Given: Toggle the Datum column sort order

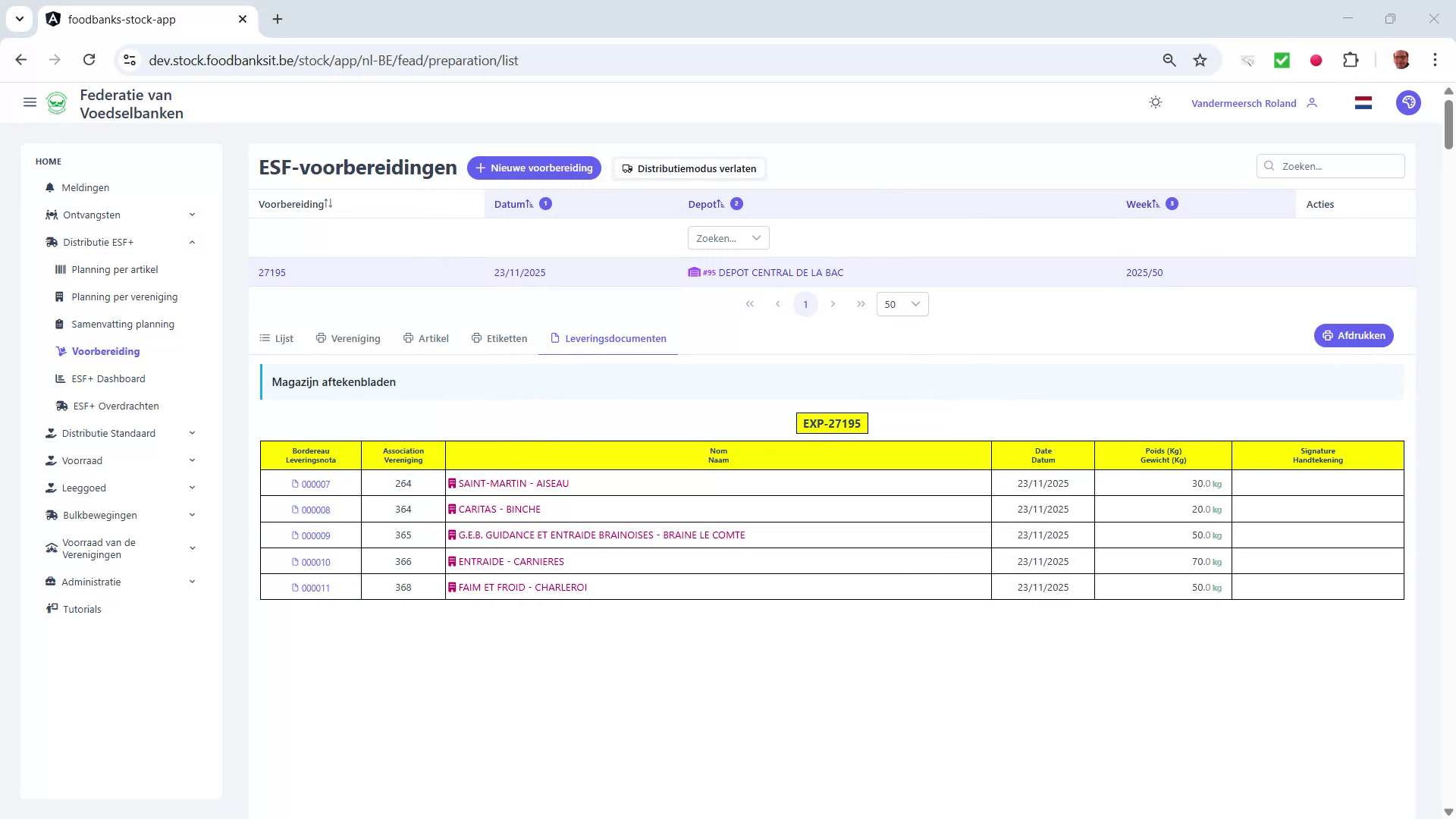Looking at the screenshot, I should tap(526, 203).
